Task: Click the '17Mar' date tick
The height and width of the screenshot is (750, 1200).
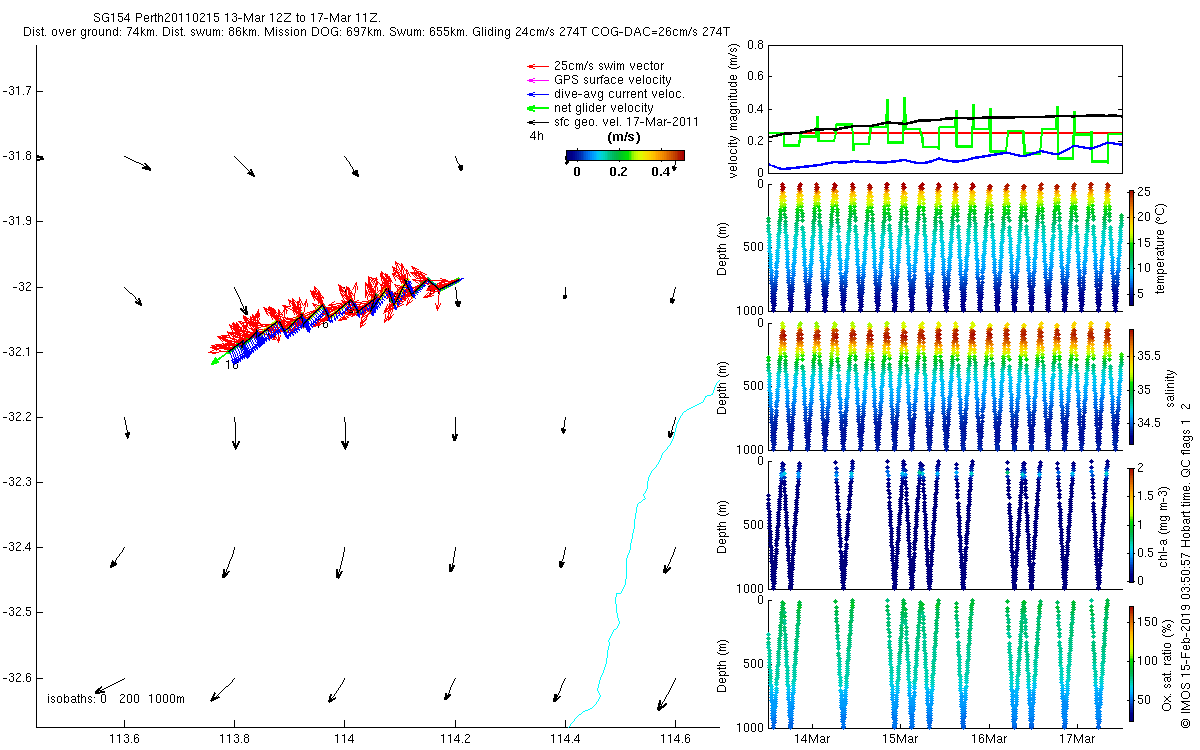Action: 1077,739
